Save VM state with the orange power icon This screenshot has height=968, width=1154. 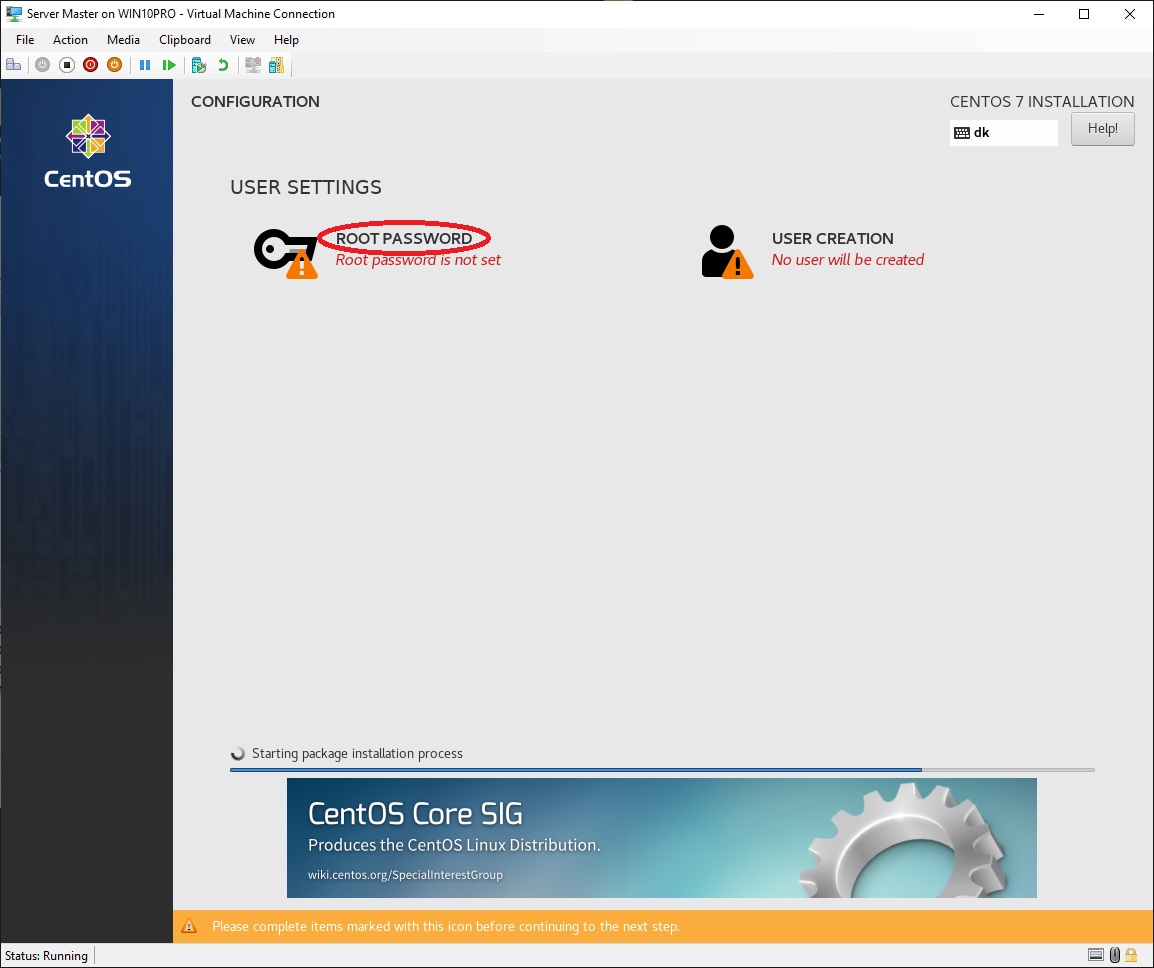pos(114,65)
